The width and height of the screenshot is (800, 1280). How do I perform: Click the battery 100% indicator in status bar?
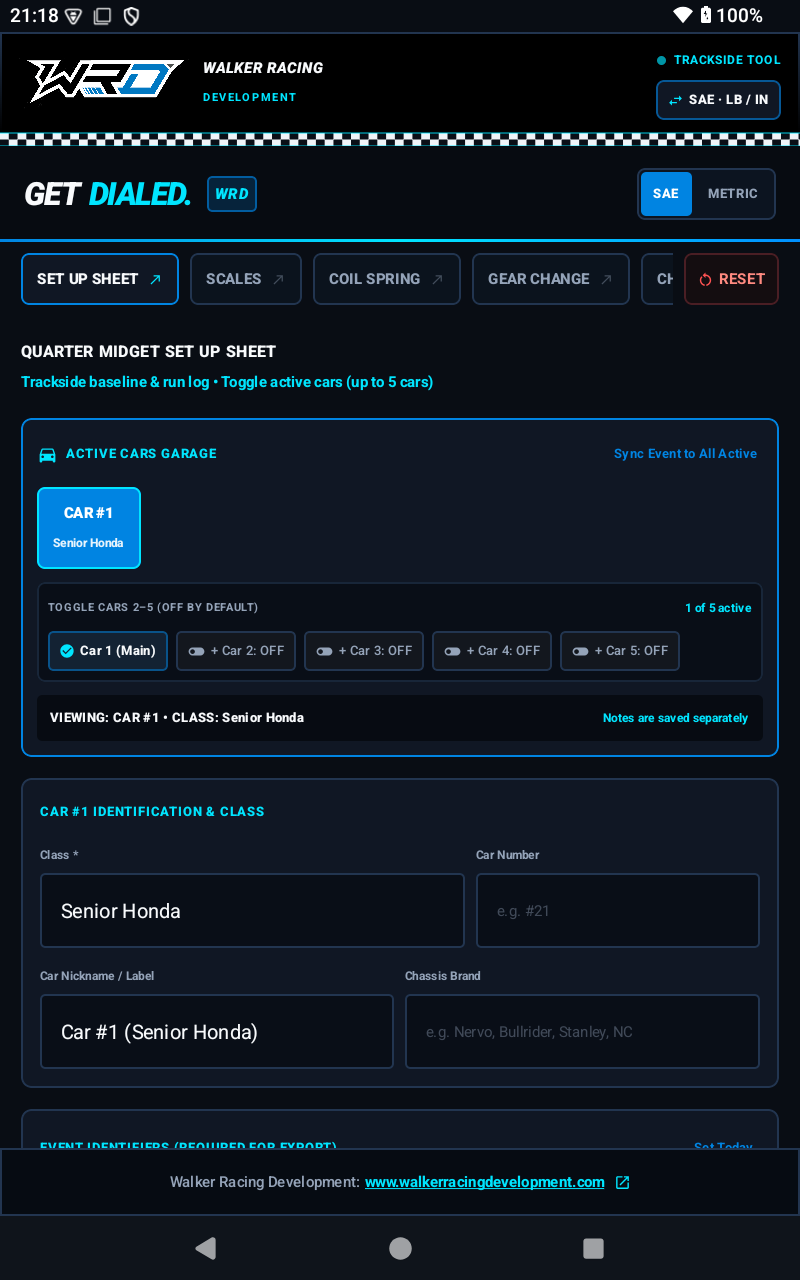point(731,15)
